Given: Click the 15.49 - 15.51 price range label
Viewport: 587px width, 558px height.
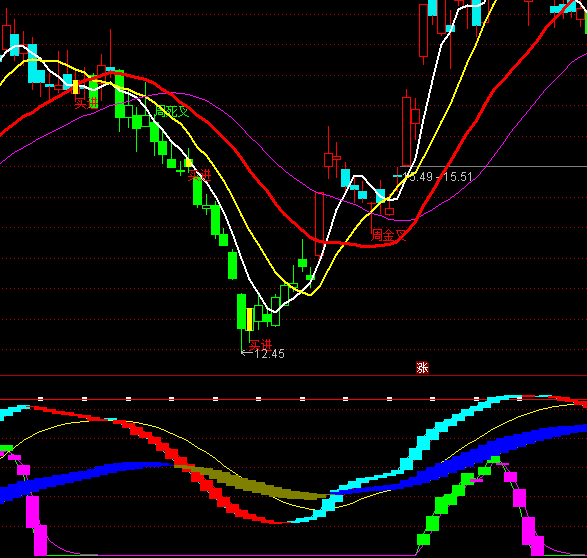Looking at the screenshot, I should point(437,177).
